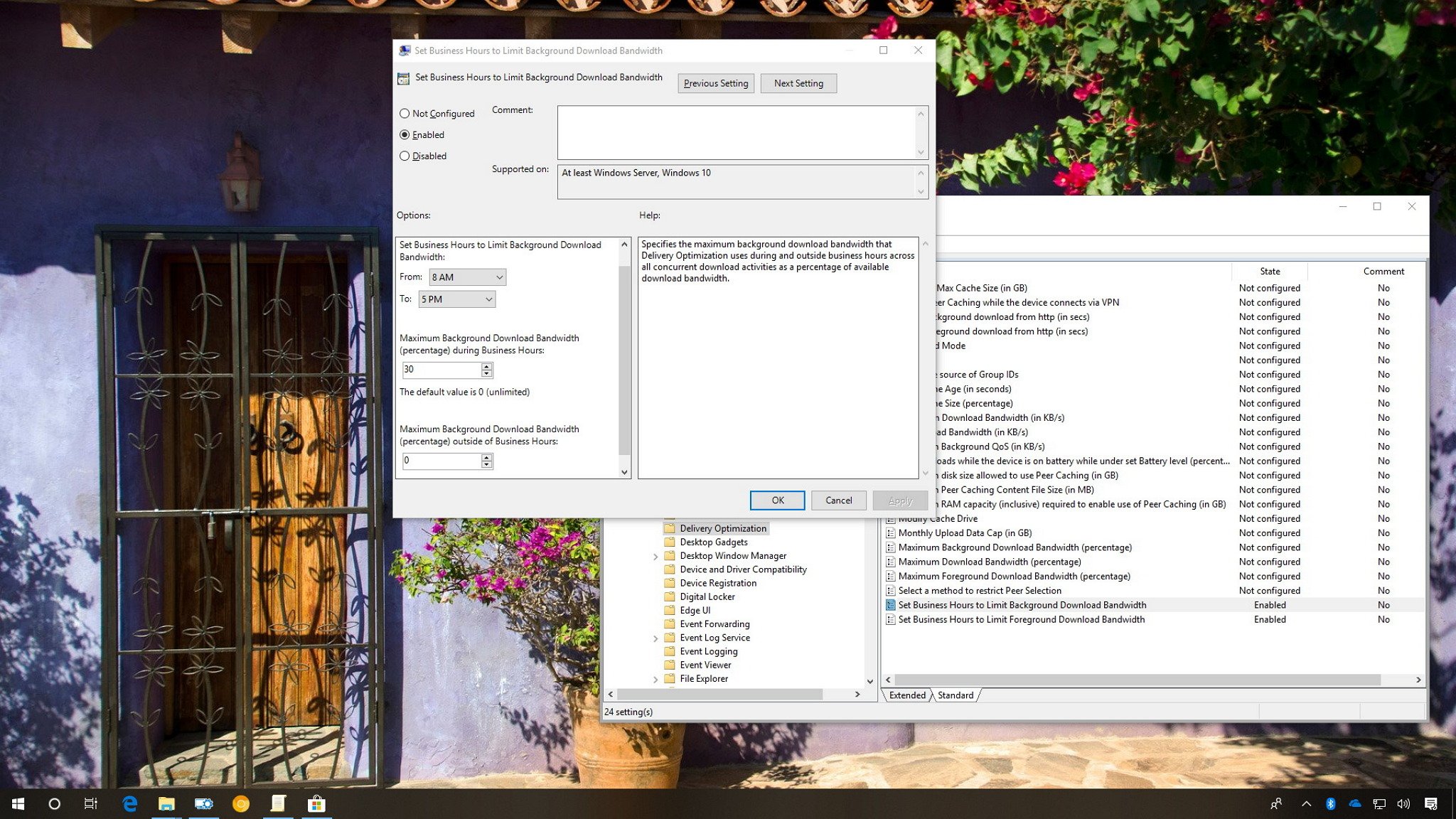Expand the Desktop Window Manager folder

(x=654, y=555)
